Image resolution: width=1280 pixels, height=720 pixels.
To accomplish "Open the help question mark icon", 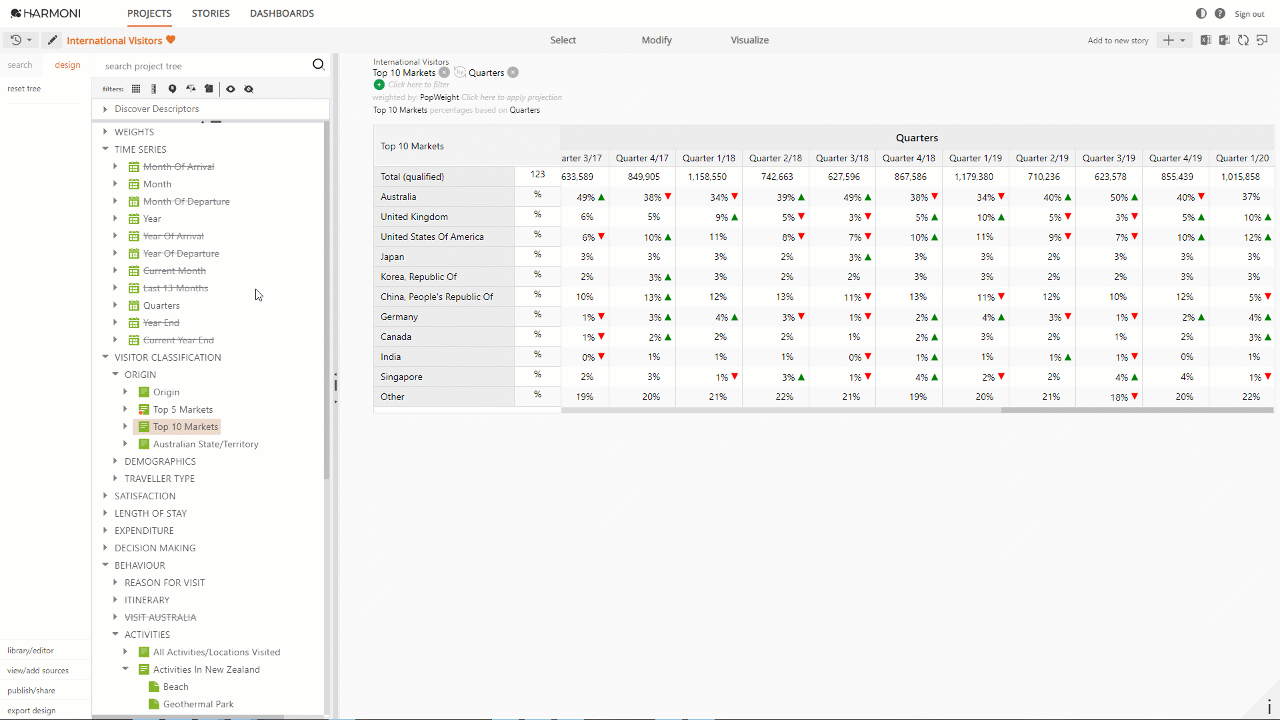I will pos(1220,13).
